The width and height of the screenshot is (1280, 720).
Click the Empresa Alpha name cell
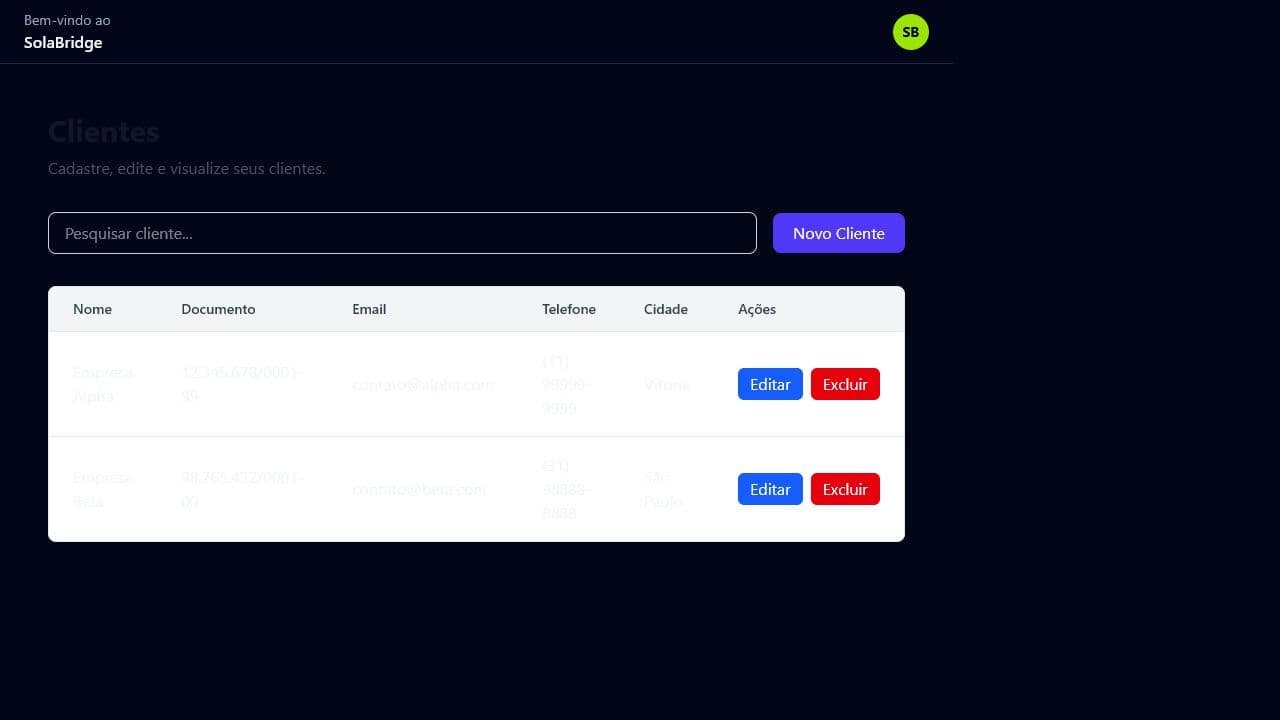tap(103, 384)
